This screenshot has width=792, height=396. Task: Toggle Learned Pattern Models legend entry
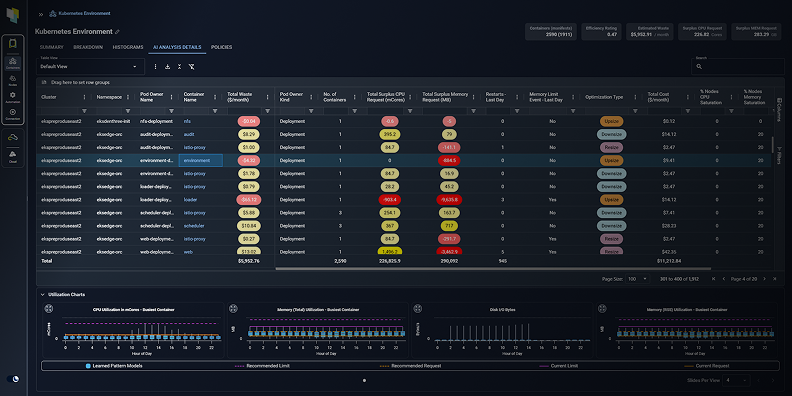pos(114,365)
